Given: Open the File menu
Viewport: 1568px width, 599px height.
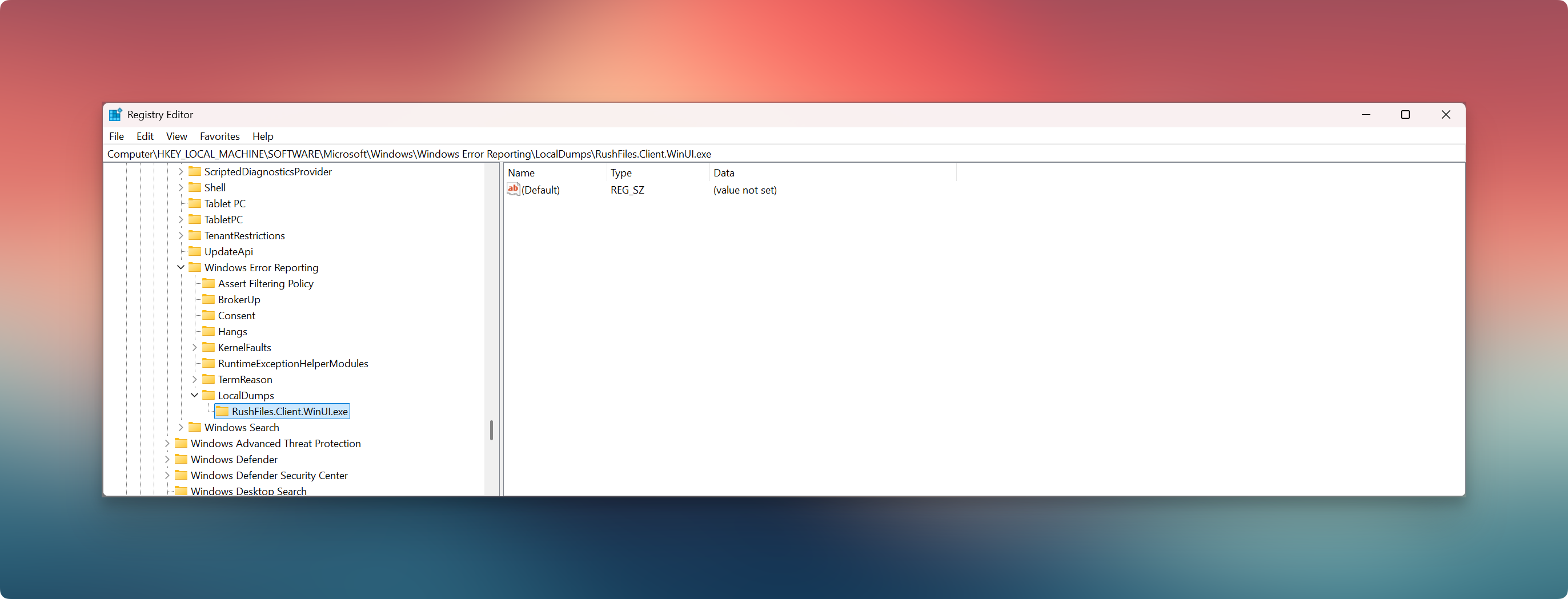Looking at the screenshot, I should (x=117, y=136).
